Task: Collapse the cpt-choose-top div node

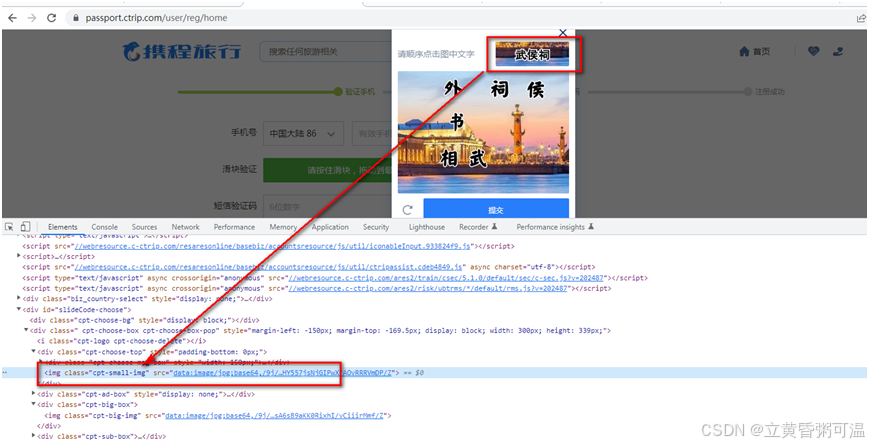Action: 33,351
